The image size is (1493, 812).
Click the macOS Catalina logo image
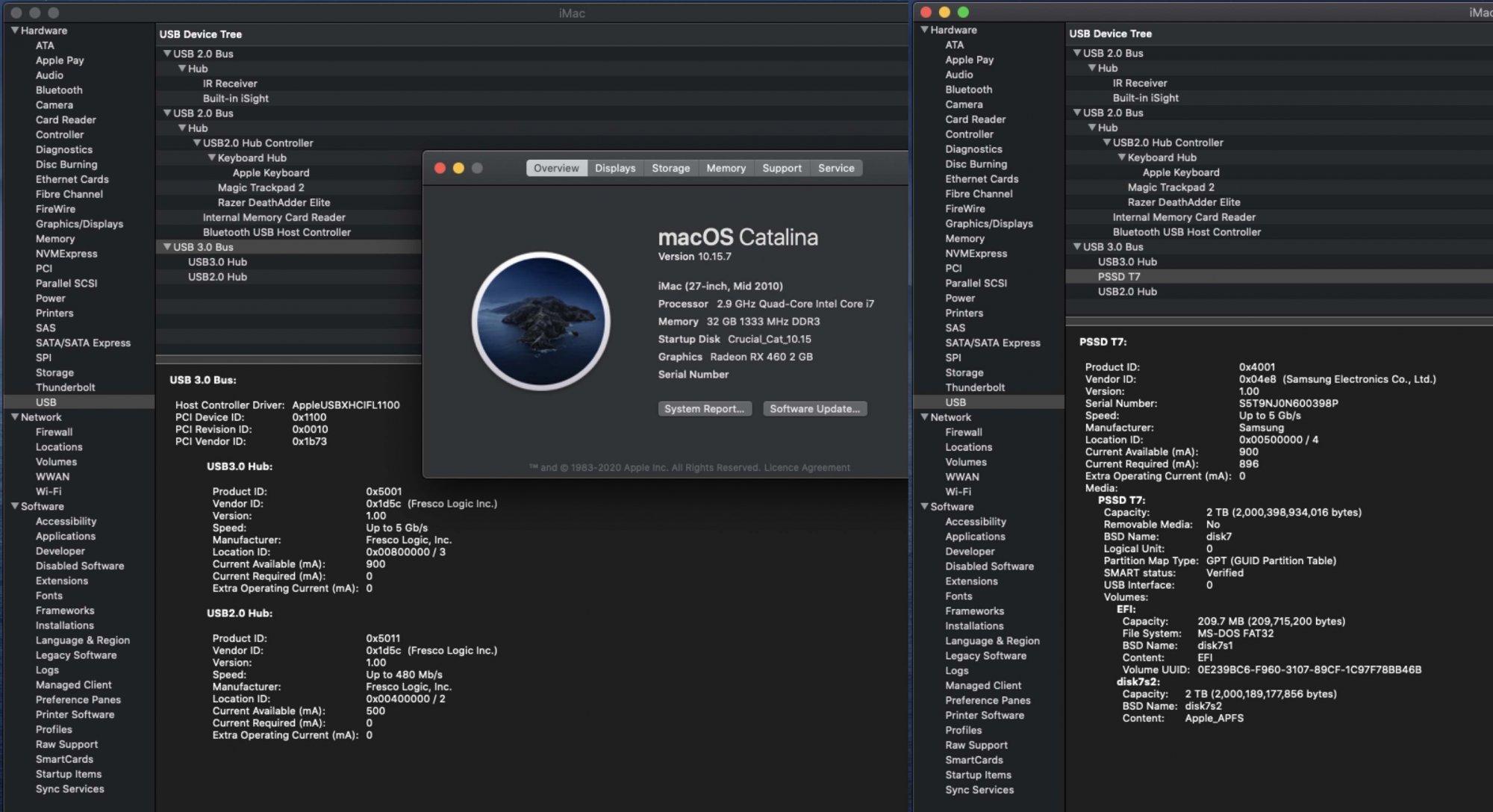click(x=541, y=321)
